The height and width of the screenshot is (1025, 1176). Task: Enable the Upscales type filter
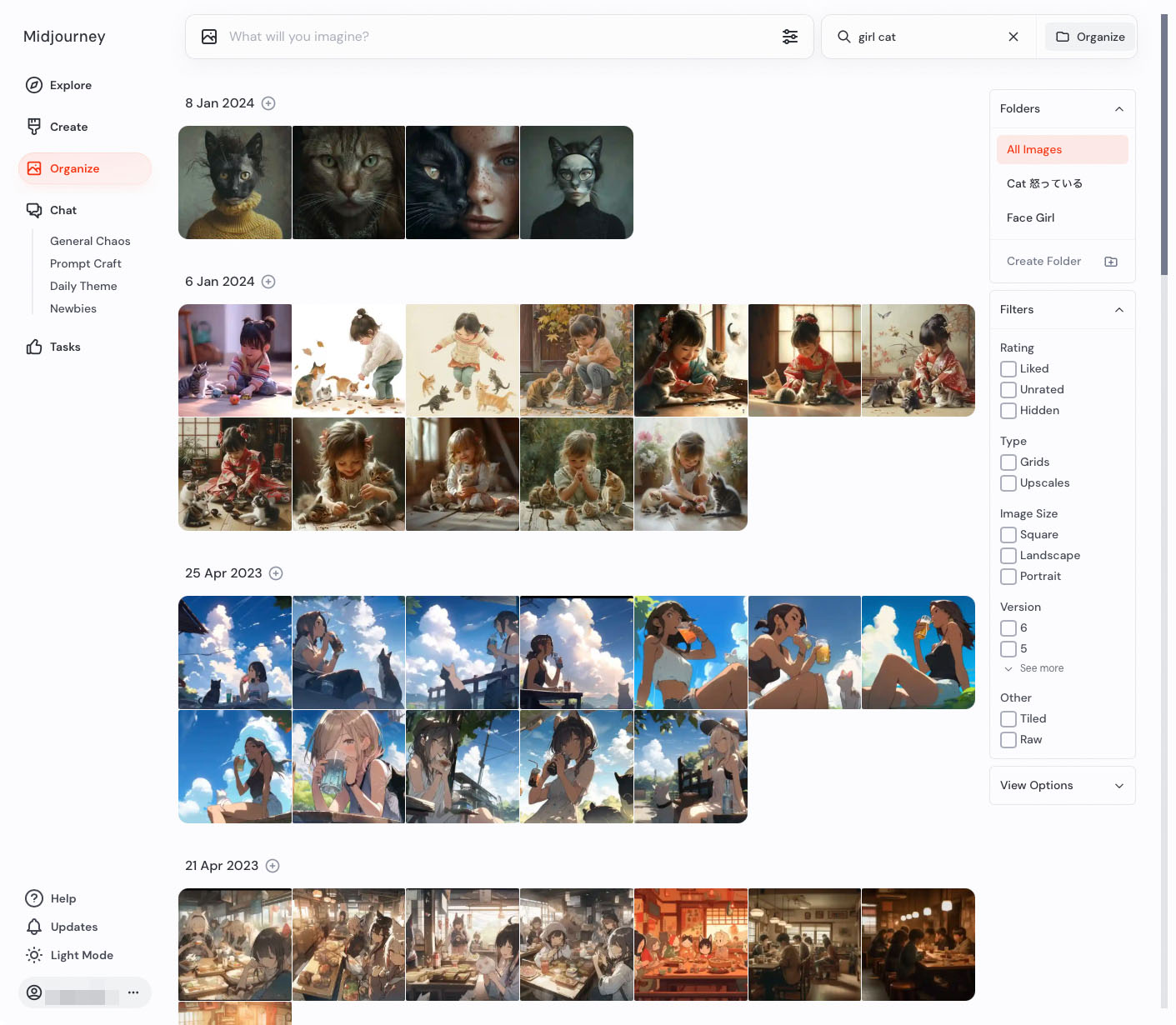pyautogui.click(x=1008, y=483)
